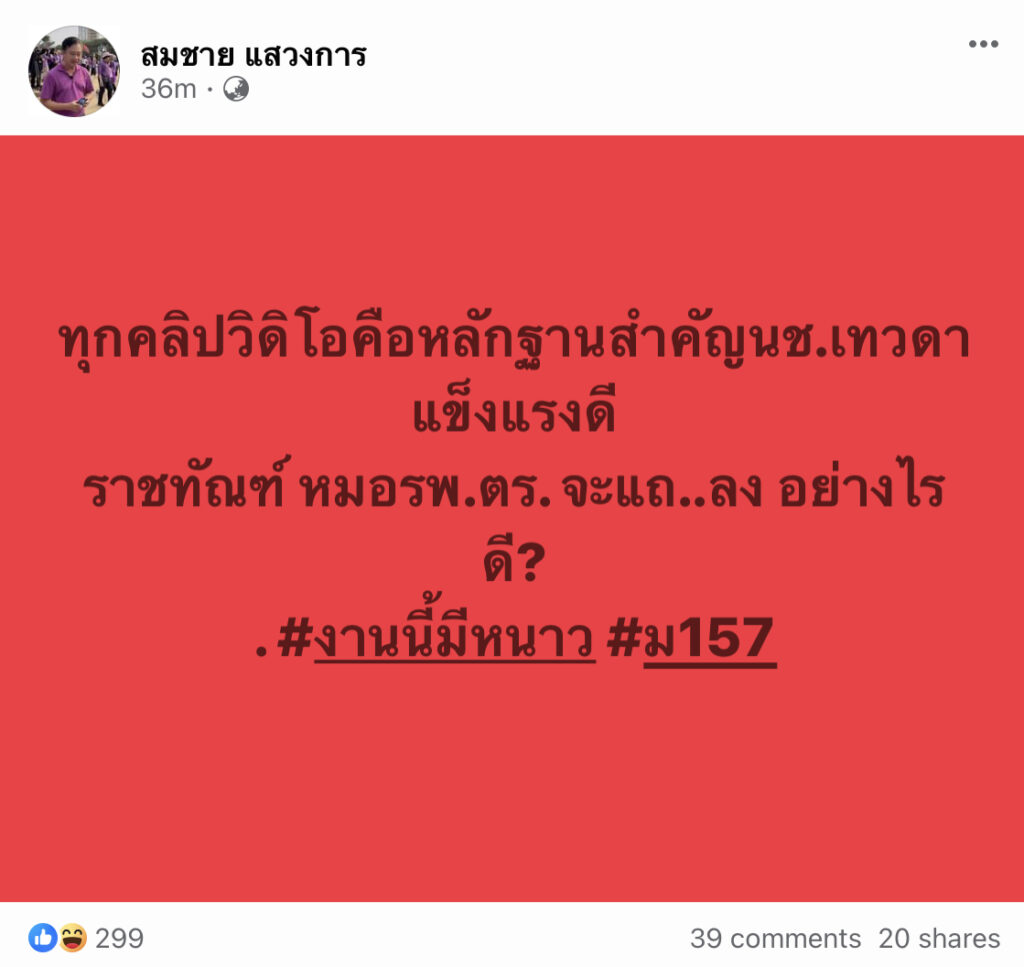Open the author's profile picture
The height and width of the screenshot is (967, 1024).
point(74,71)
